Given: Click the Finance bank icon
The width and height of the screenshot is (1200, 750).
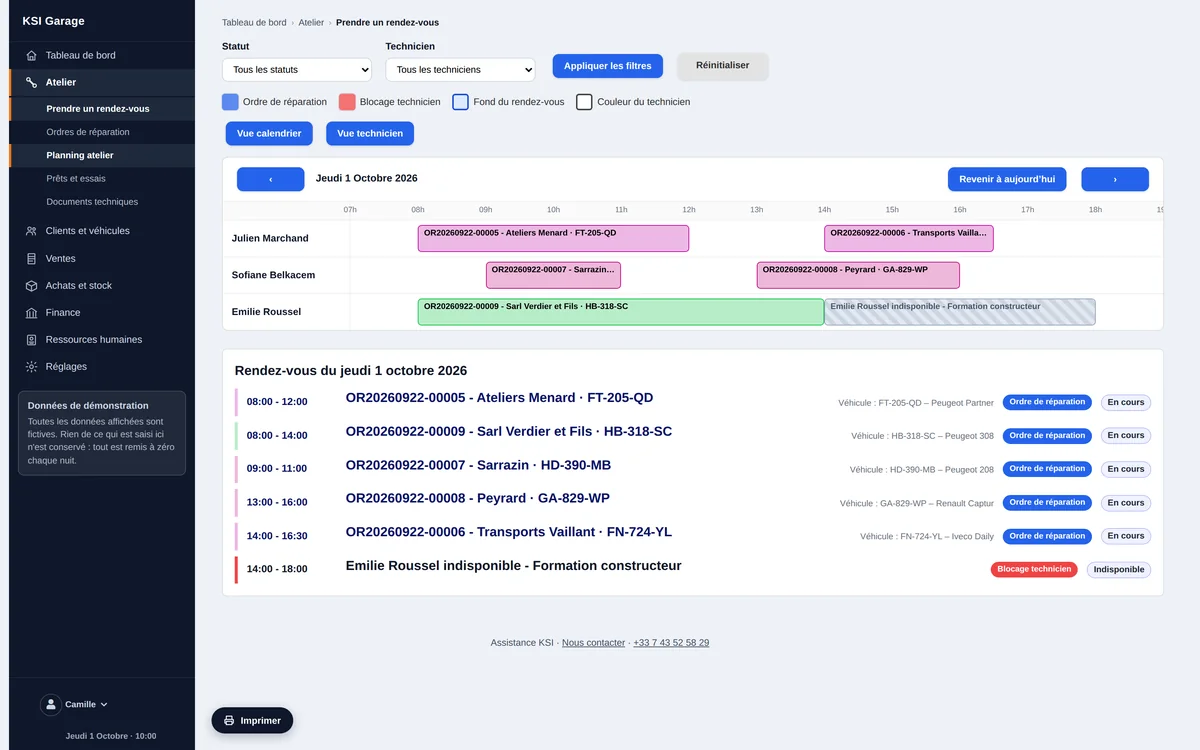Looking at the screenshot, I should click(x=32, y=313).
